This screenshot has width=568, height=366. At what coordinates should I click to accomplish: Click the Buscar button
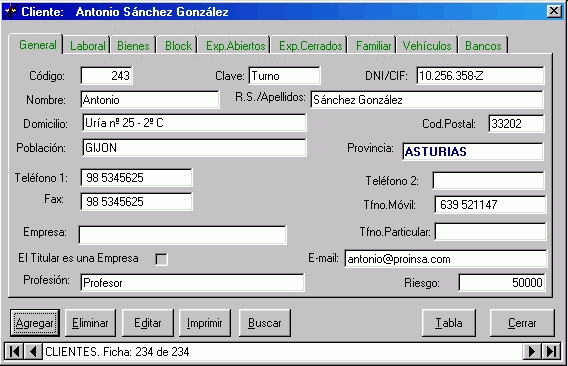pos(264,323)
